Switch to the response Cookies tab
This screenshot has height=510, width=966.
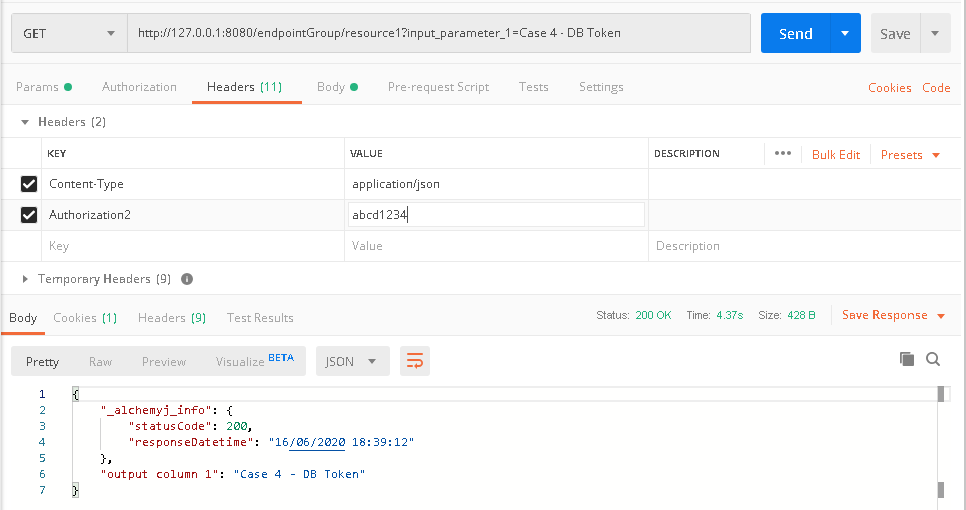click(84, 318)
